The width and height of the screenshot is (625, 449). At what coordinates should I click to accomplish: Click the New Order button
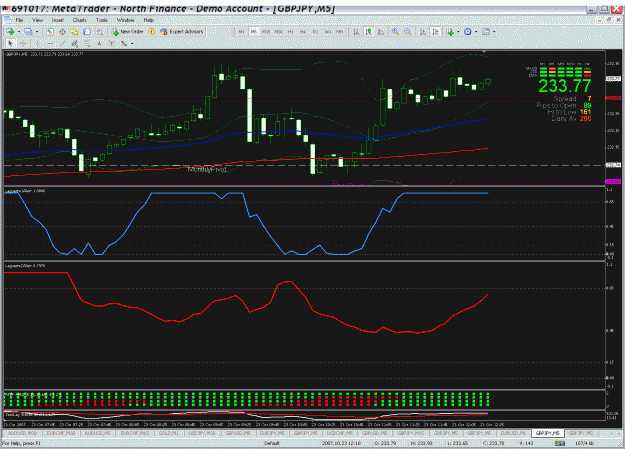point(128,32)
